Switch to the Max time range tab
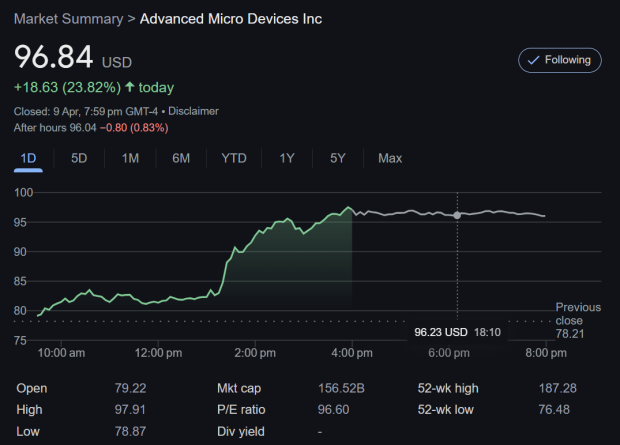This screenshot has height=445, width=620. (390, 159)
